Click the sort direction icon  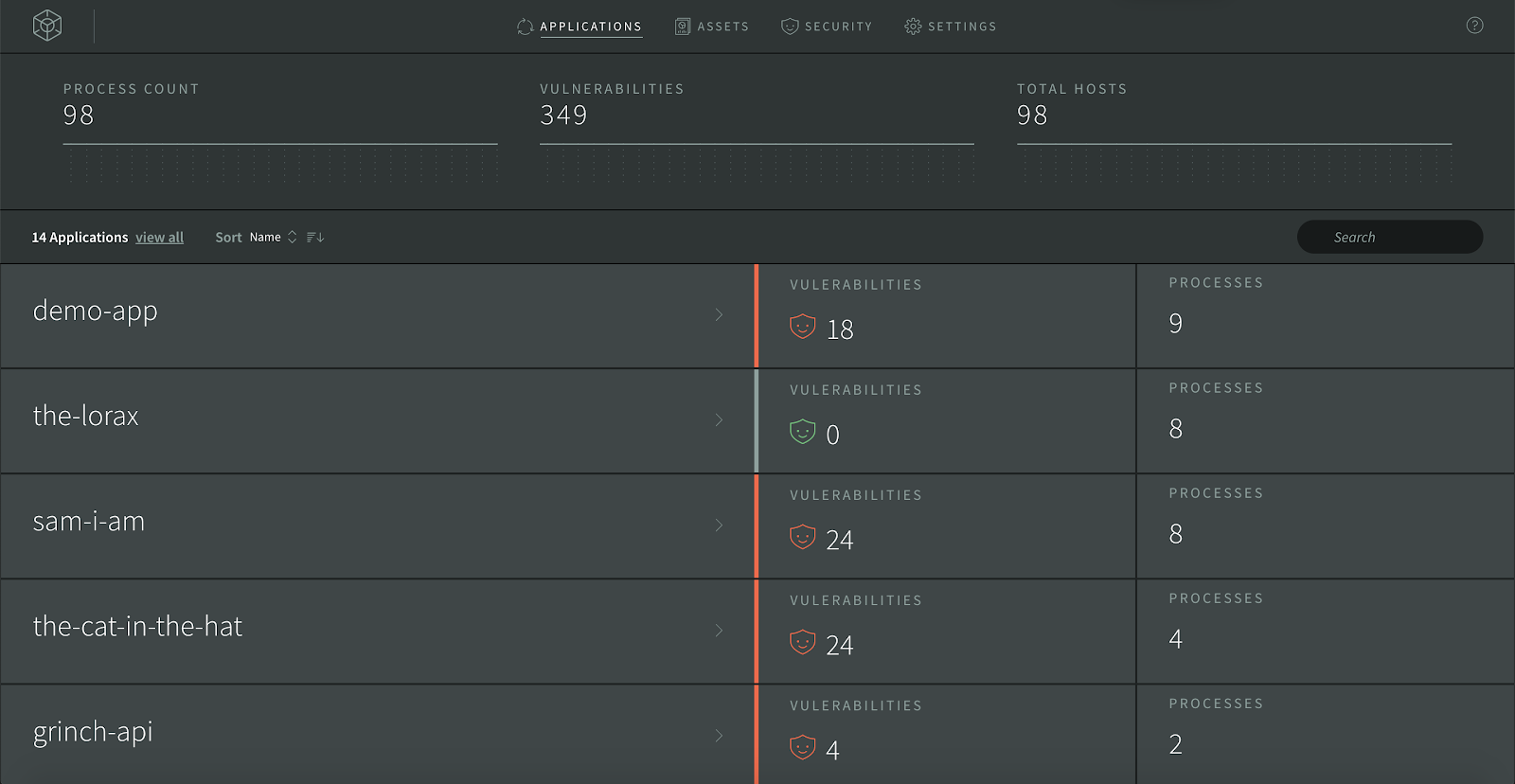click(x=315, y=237)
